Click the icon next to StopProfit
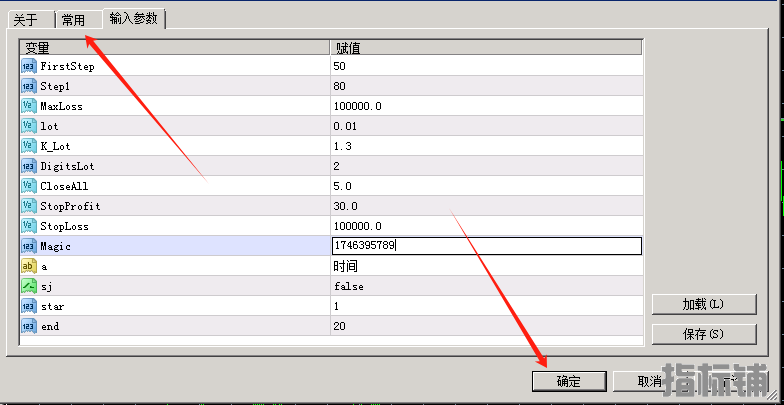This screenshot has width=784, height=405. click(28, 206)
